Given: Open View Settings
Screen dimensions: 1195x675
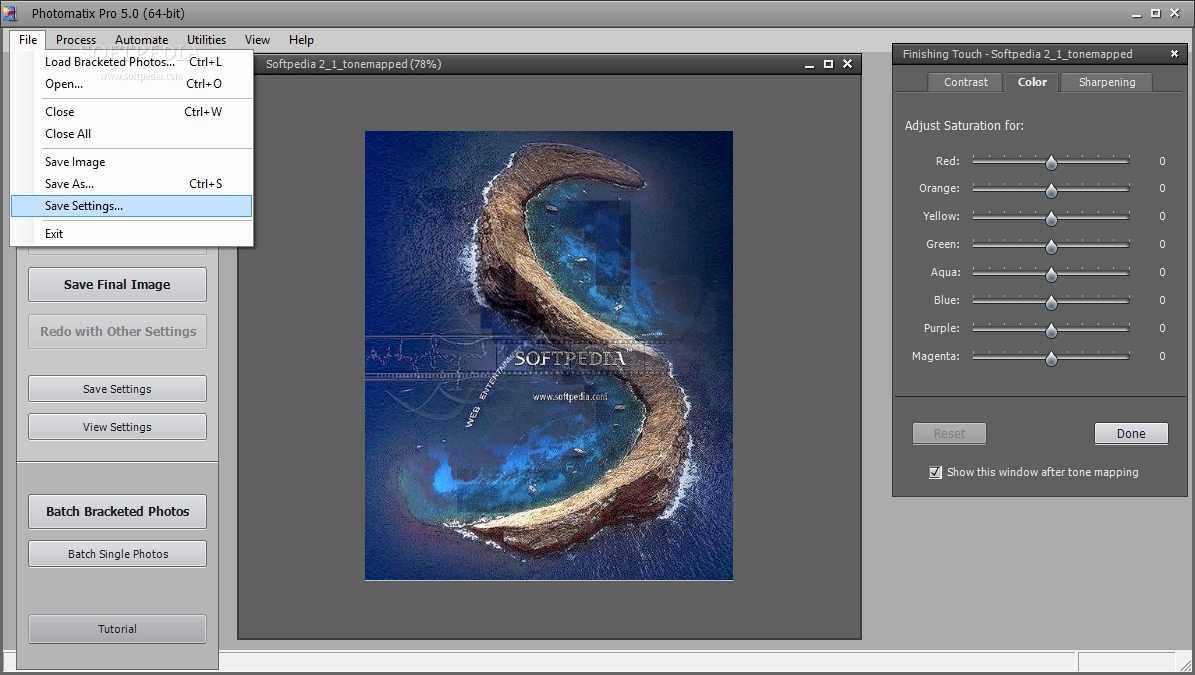Looking at the screenshot, I should click(x=117, y=427).
